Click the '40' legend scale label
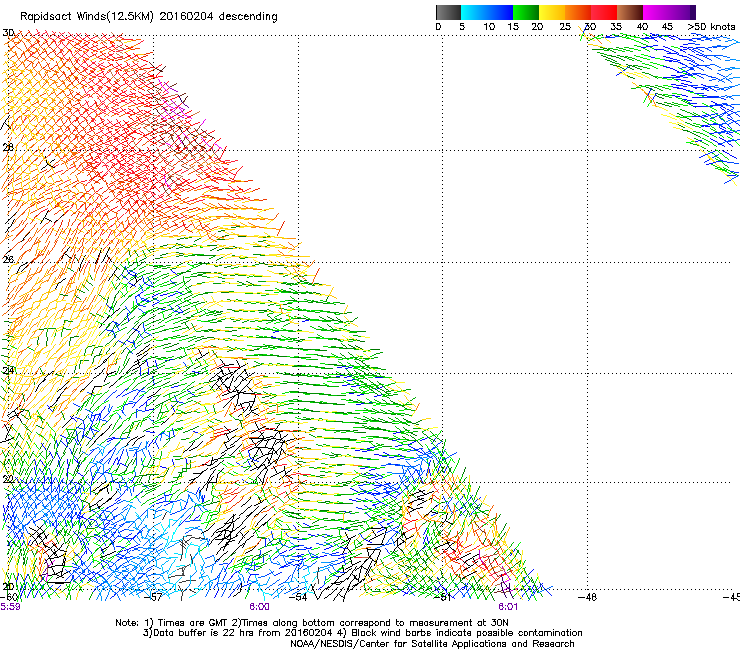740x650 pixels. pos(642,27)
